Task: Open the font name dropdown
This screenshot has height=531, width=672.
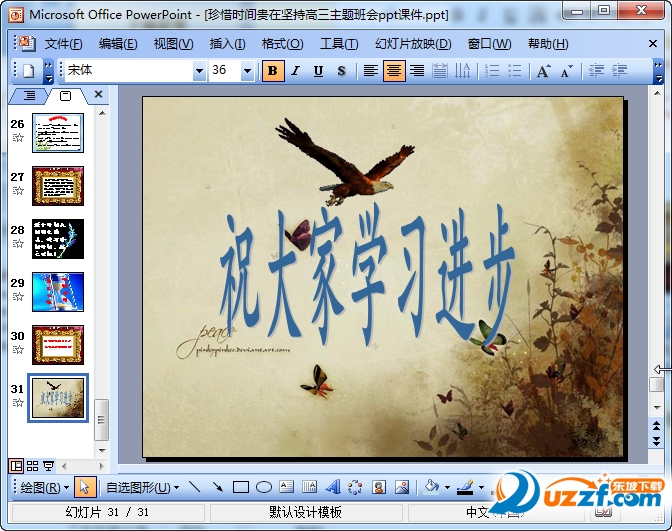Action: (x=199, y=71)
